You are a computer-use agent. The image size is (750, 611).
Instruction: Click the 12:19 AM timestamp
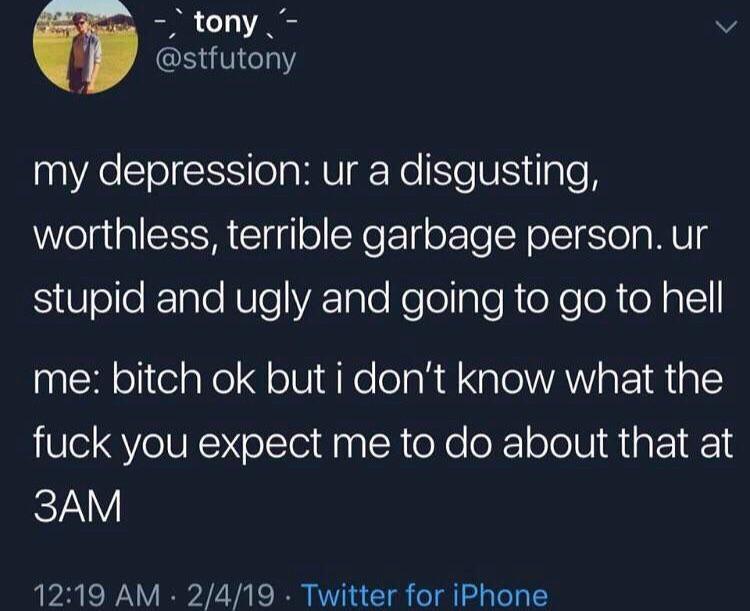[x=97, y=596]
